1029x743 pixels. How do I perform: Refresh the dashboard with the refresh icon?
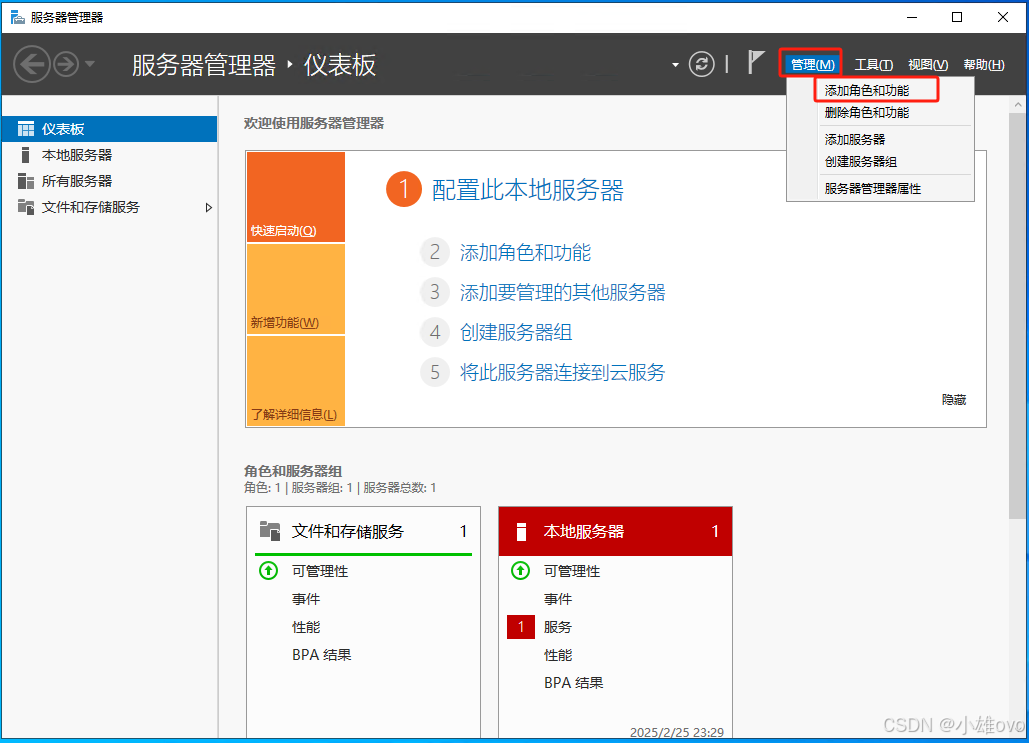(x=702, y=64)
